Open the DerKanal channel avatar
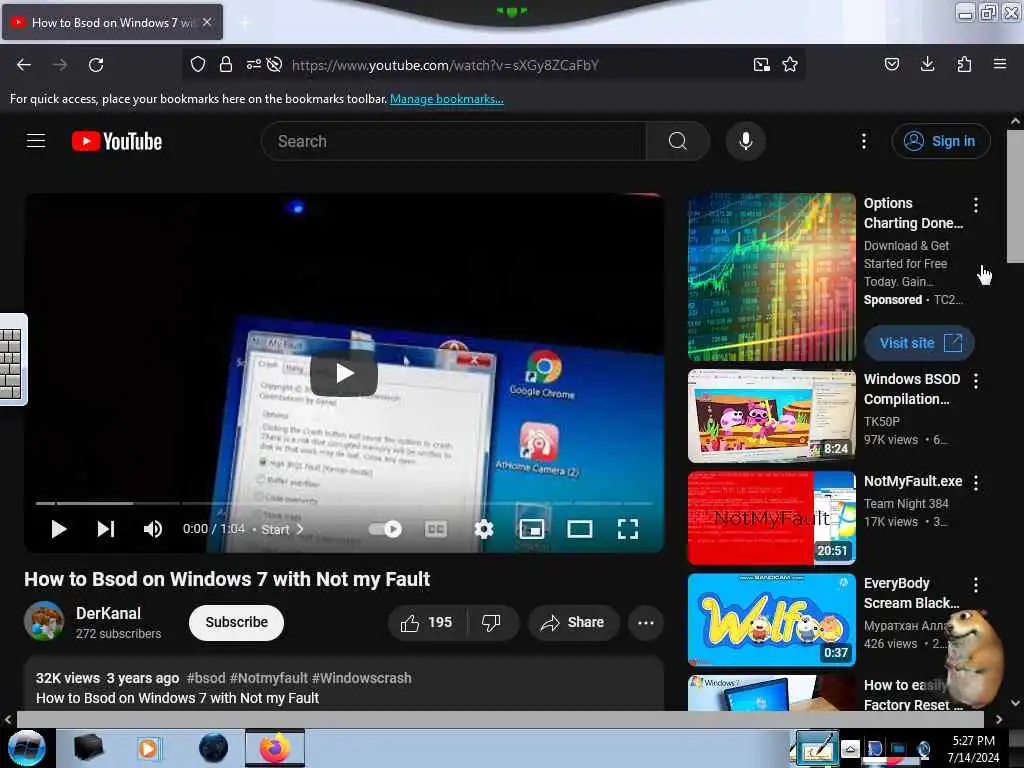1024x768 pixels. [x=44, y=621]
